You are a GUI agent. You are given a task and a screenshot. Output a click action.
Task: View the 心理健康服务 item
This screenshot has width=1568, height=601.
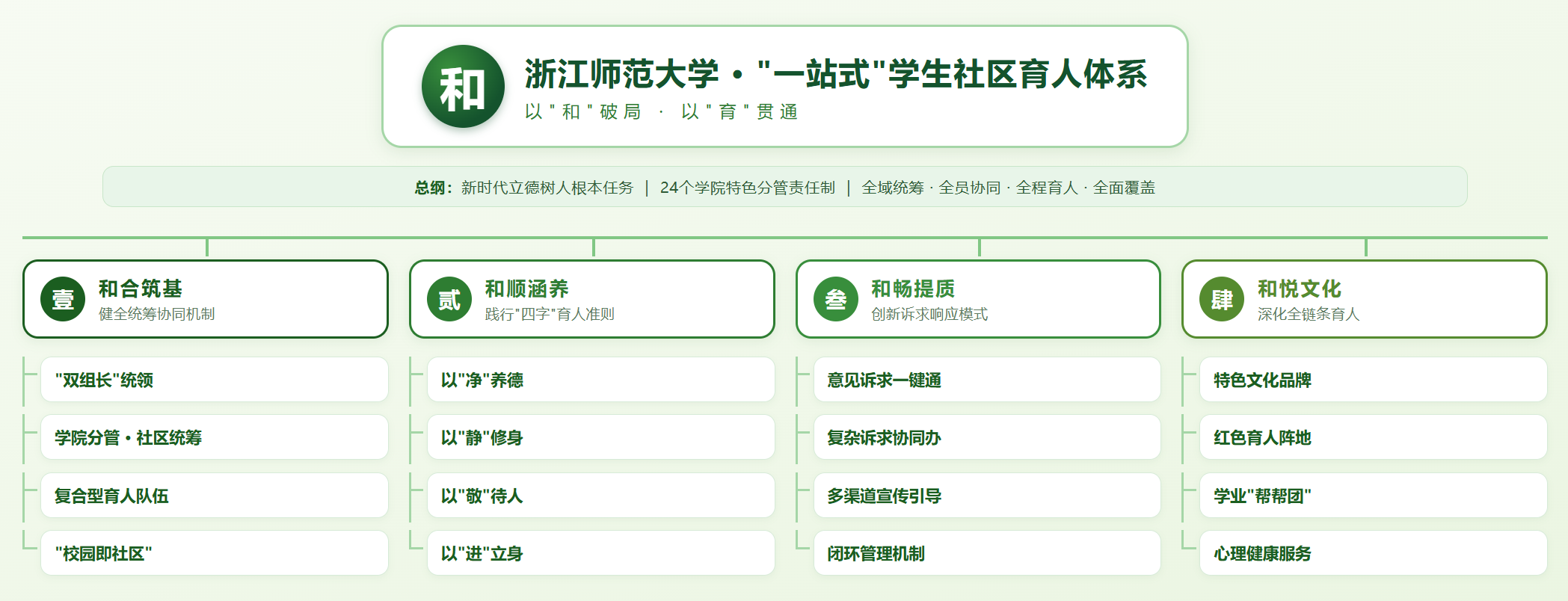coord(1374,553)
